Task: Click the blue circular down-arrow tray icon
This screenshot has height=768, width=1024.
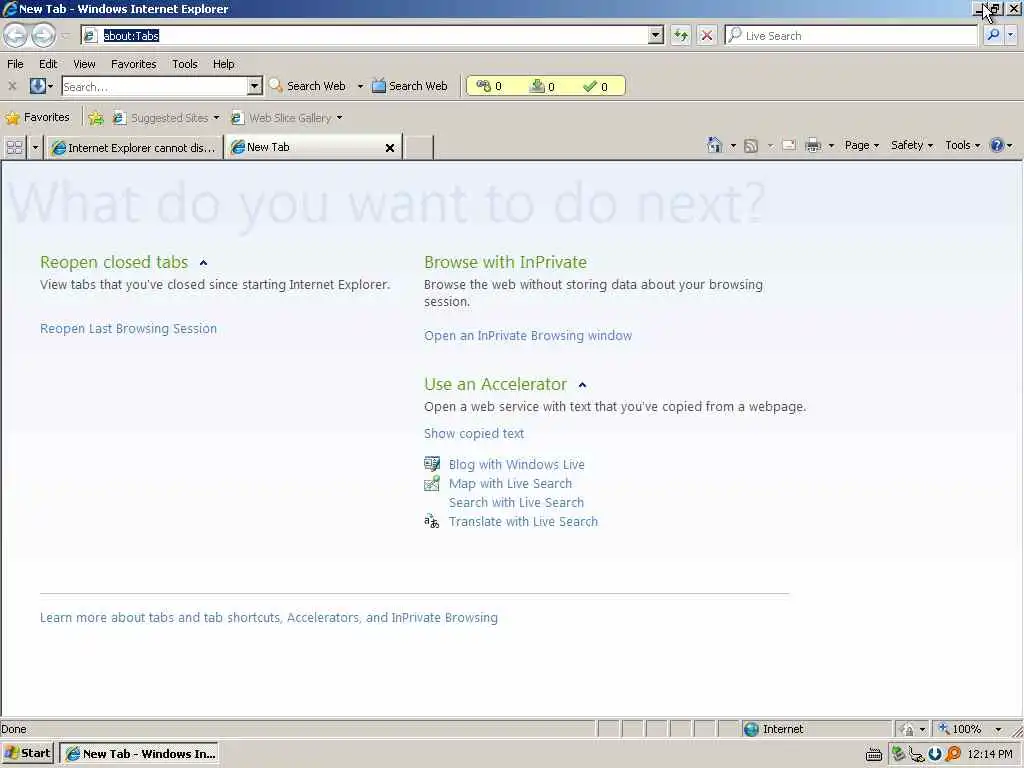Action: point(935,754)
